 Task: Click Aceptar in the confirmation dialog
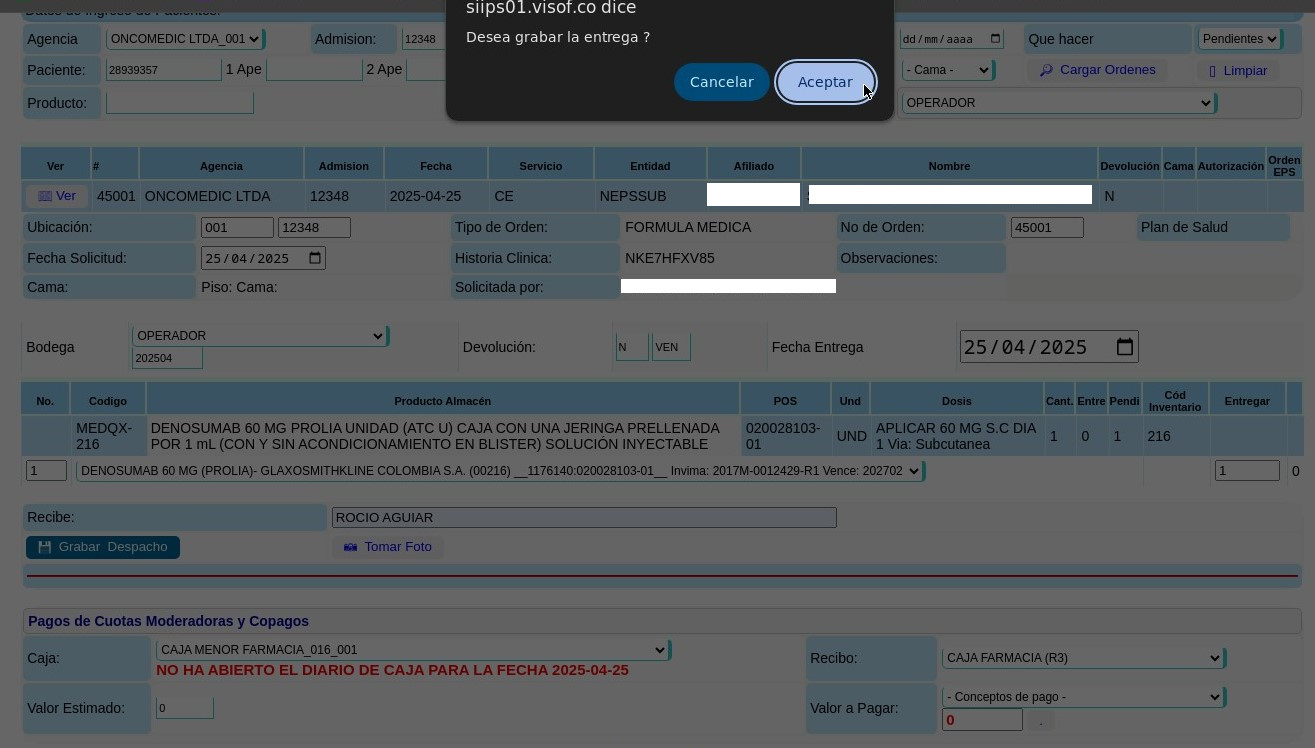pyautogui.click(x=825, y=82)
